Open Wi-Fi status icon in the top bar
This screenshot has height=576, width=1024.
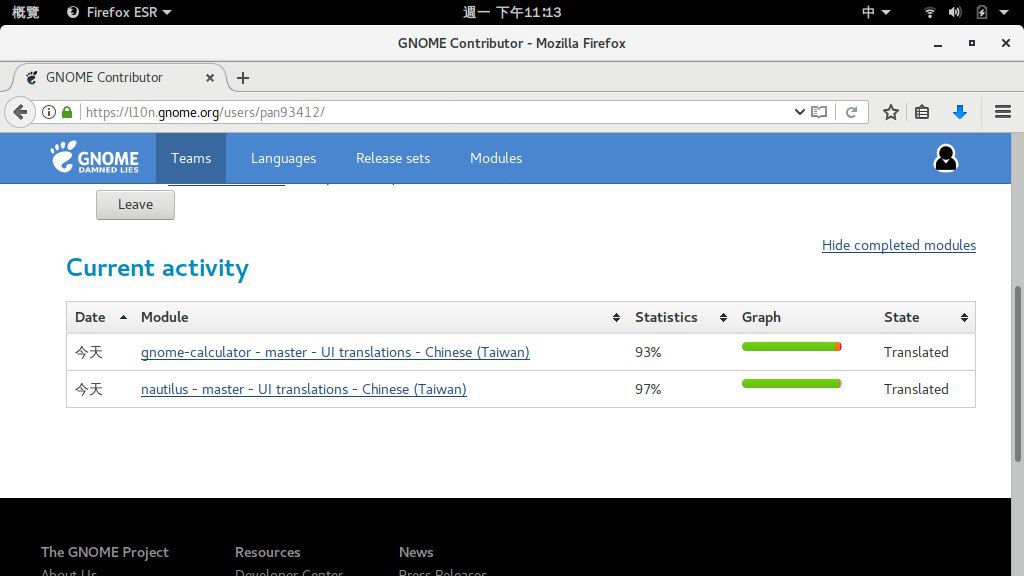[929, 12]
